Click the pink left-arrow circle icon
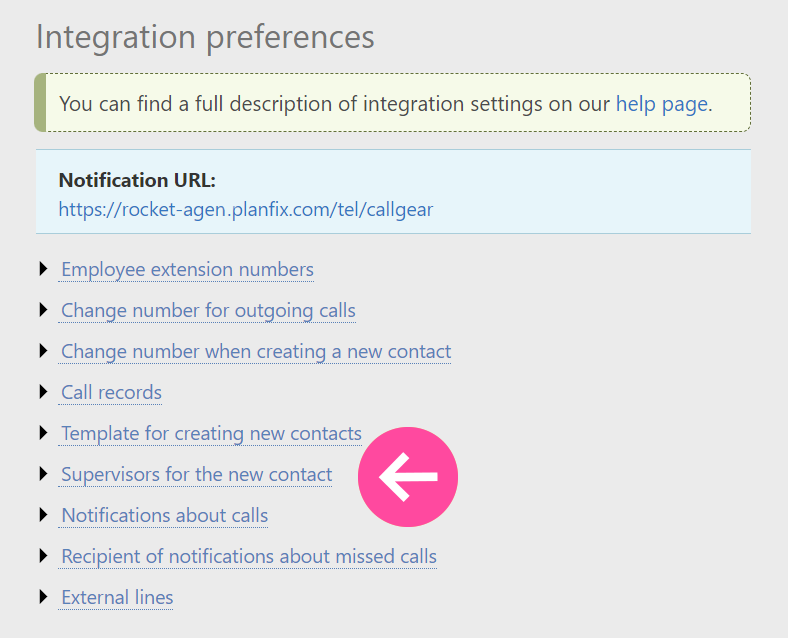 coord(408,477)
